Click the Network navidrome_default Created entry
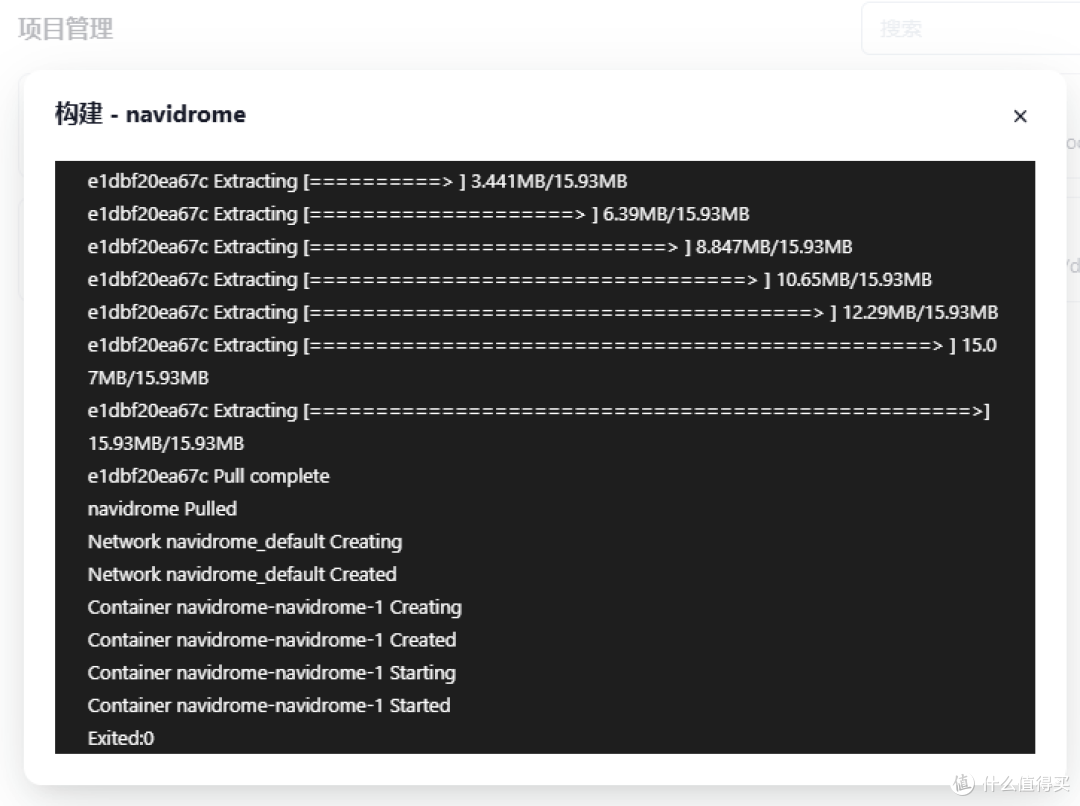Image resolution: width=1080 pixels, height=806 pixels. coord(241,574)
